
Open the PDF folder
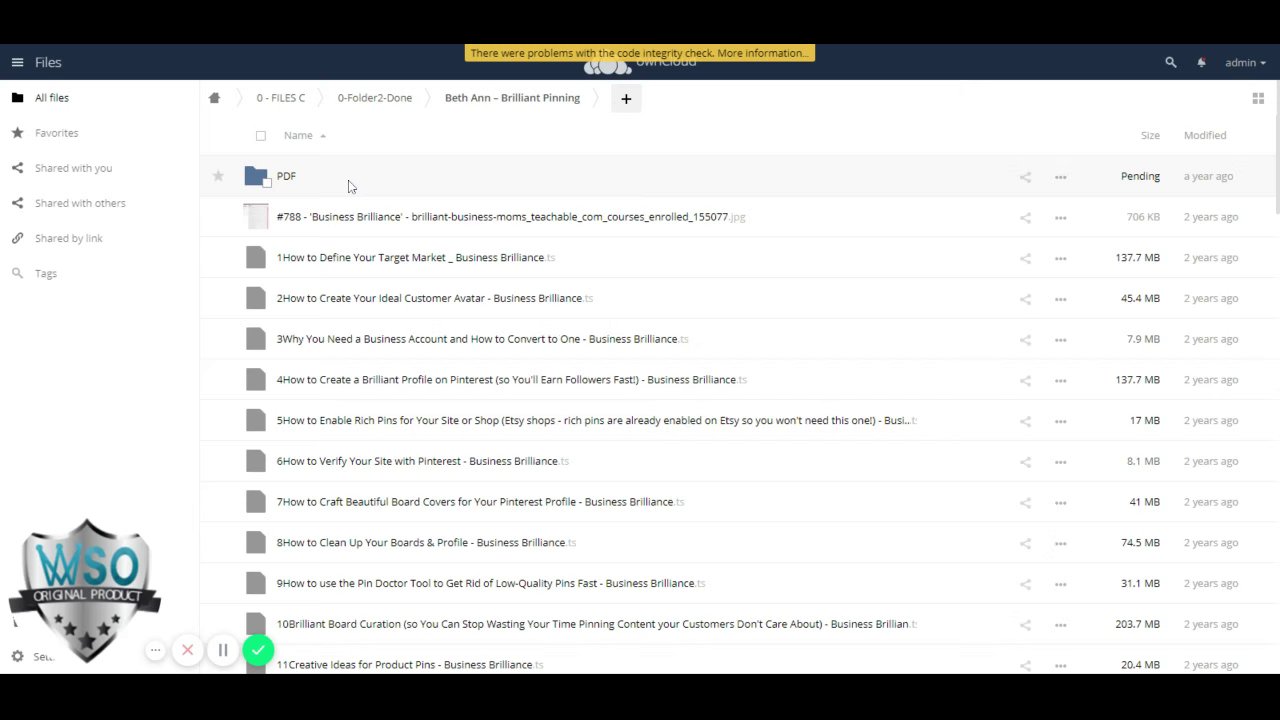click(x=286, y=176)
